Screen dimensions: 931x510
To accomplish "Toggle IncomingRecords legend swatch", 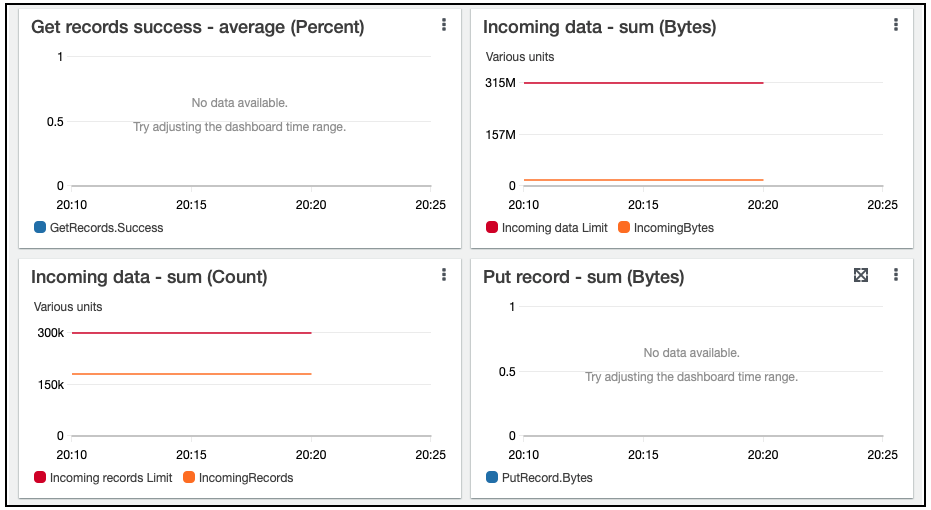I will (x=189, y=478).
